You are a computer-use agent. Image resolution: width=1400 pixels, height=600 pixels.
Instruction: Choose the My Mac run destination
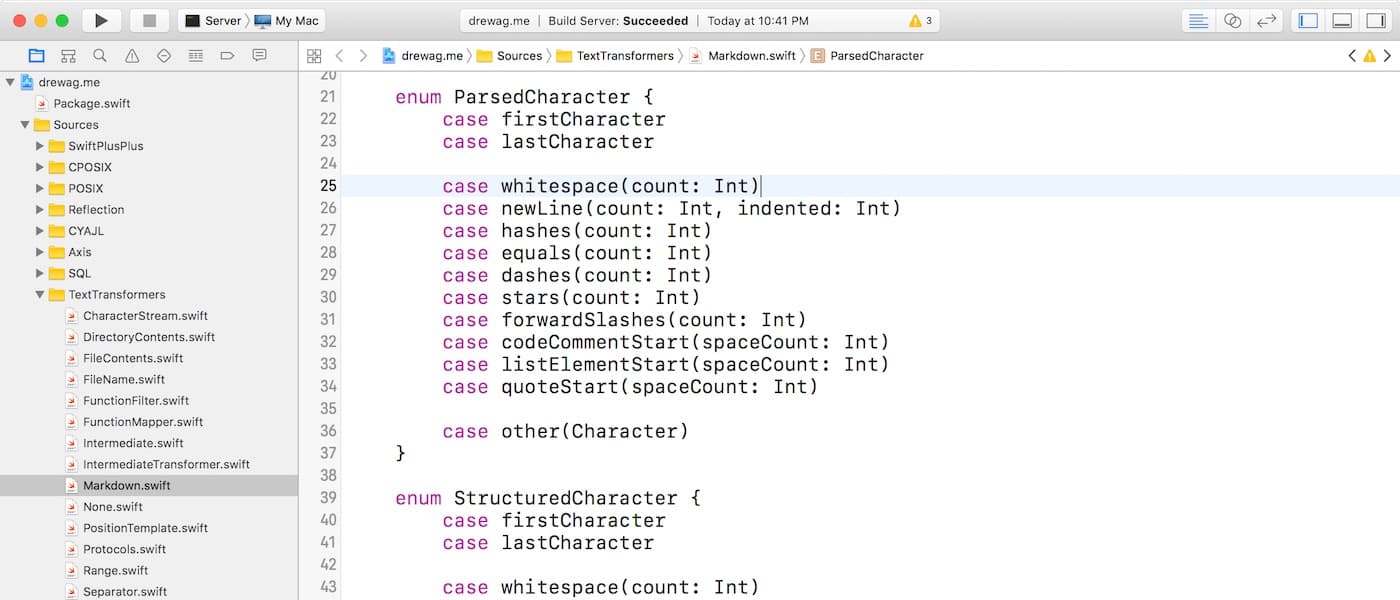[286, 20]
